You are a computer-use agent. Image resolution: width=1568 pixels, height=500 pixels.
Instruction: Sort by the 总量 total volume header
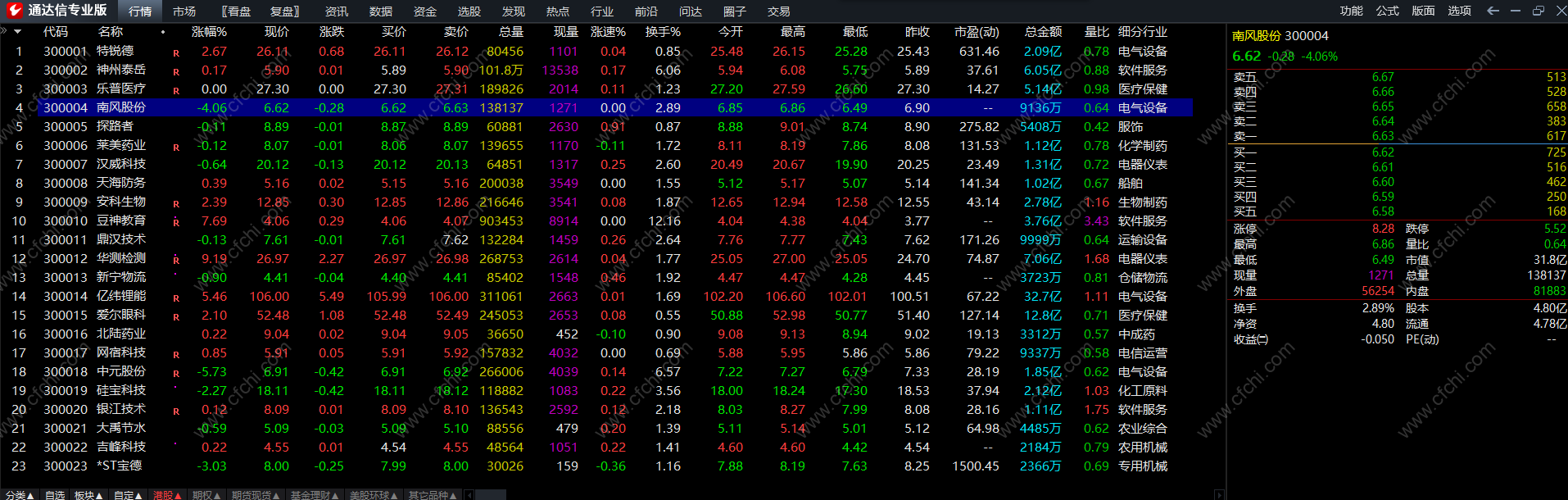[511, 32]
